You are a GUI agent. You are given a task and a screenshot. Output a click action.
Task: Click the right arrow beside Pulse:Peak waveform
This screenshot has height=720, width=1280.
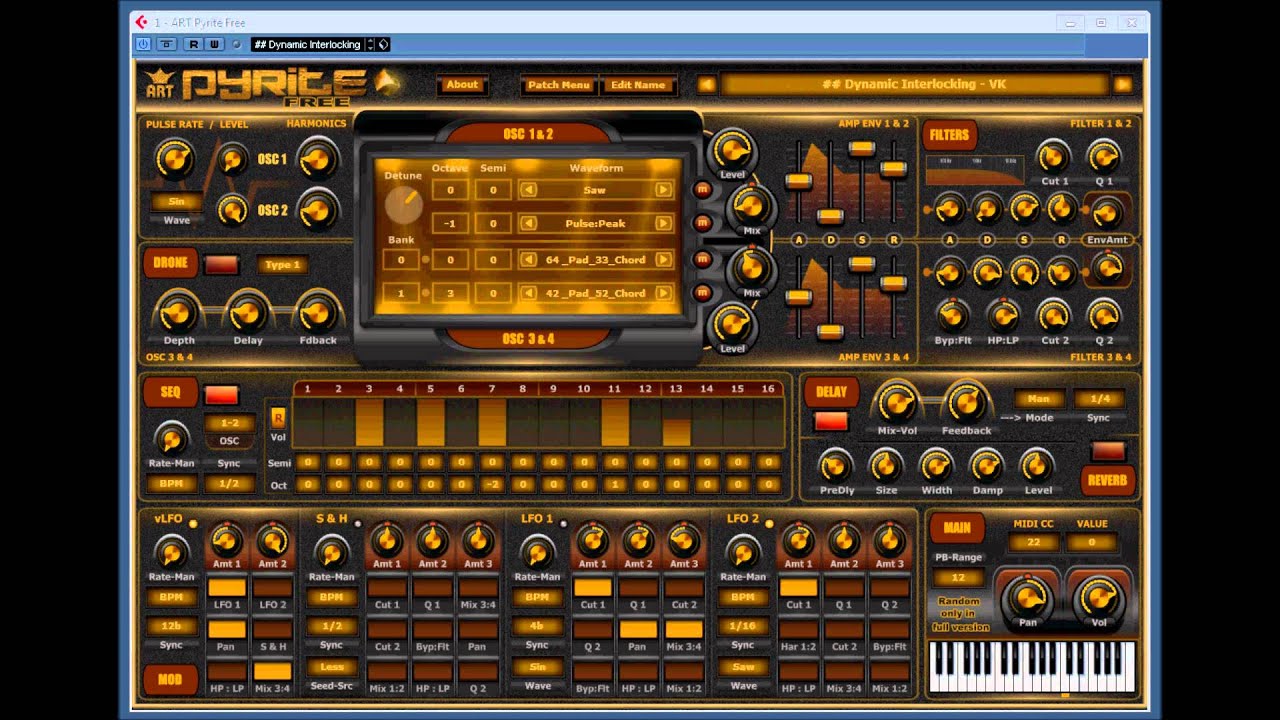point(662,223)
